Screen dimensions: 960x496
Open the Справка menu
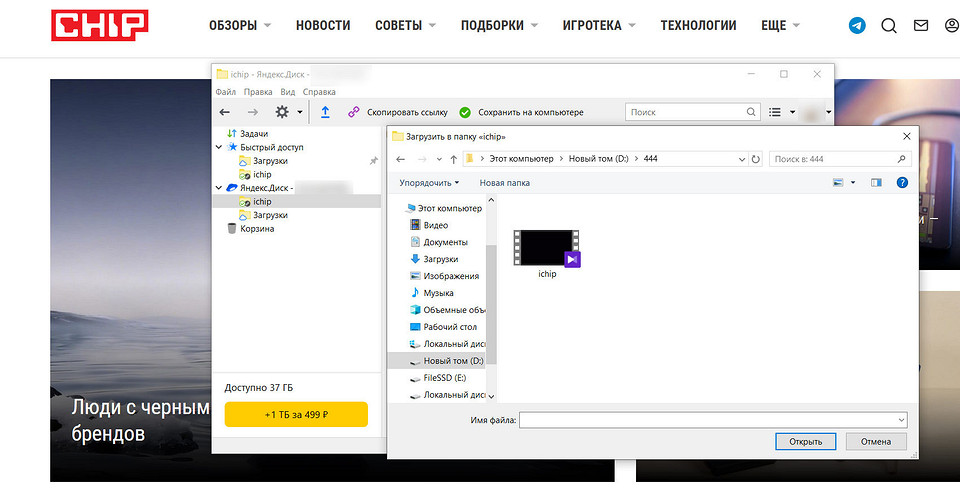click(x=318, y=92)
